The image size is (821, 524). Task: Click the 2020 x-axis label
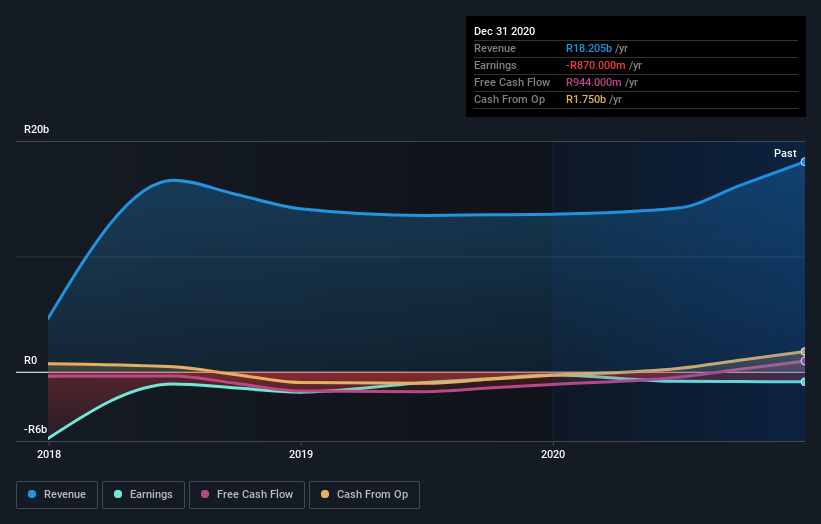click(553, 454)
